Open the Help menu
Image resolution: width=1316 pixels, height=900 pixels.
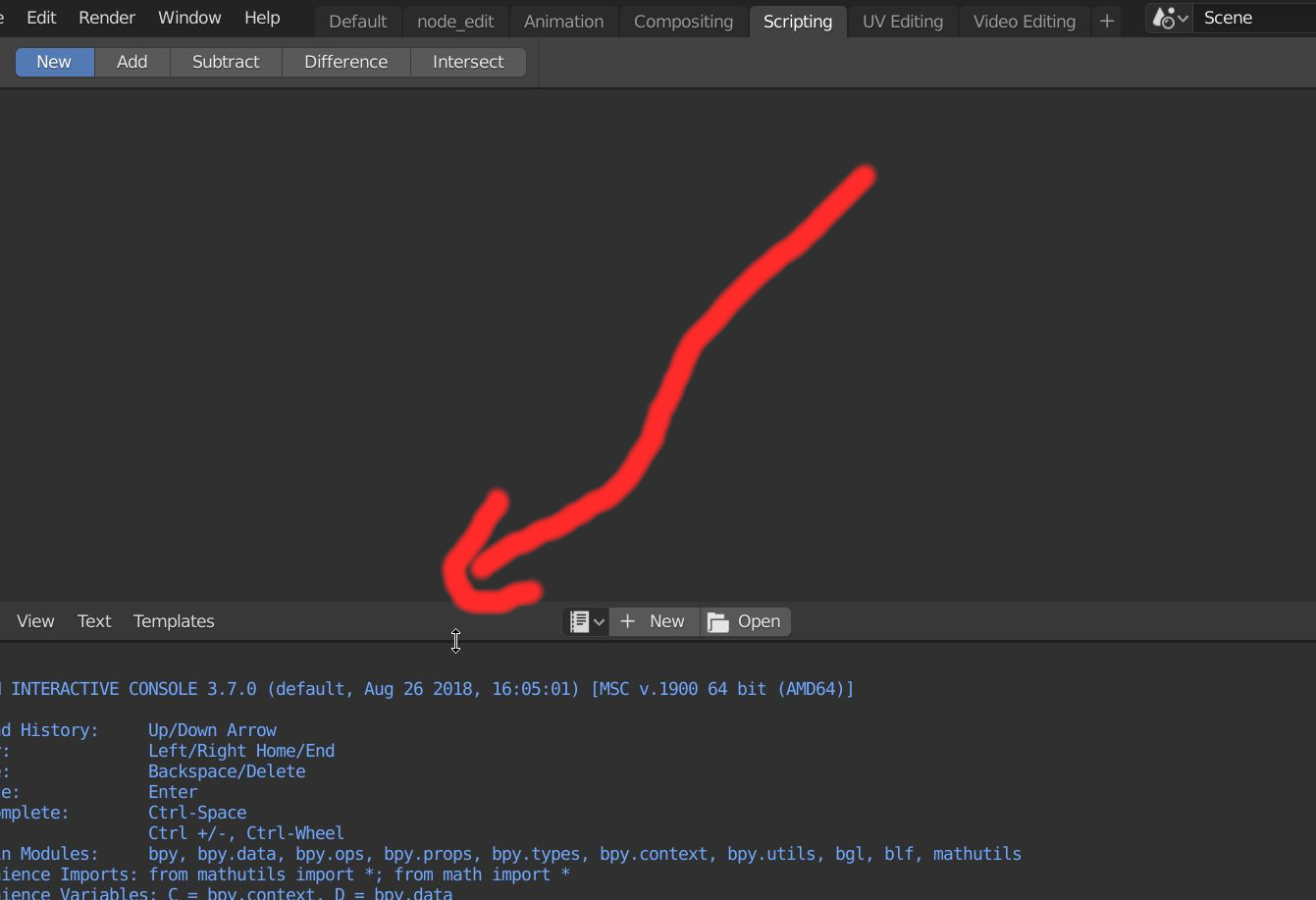click(262, 18)
